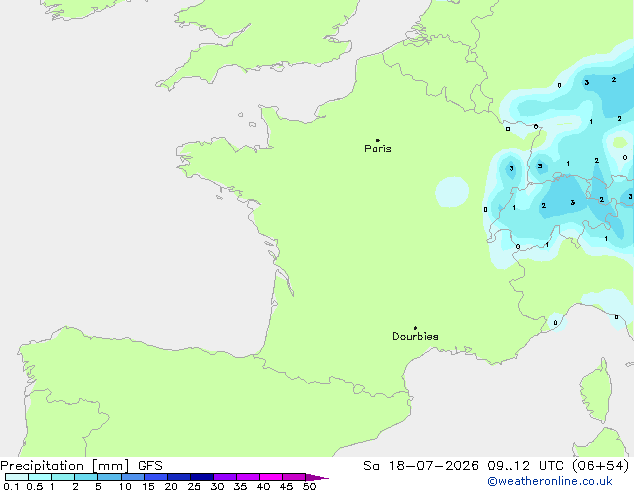
Task: Click the legend scale label '40'
Action: click(263, 486)
